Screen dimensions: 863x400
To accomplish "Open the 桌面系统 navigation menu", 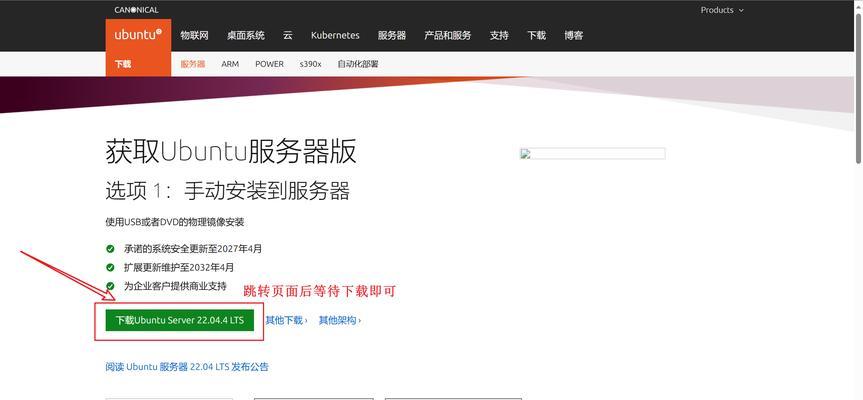I will pos(245,35).
